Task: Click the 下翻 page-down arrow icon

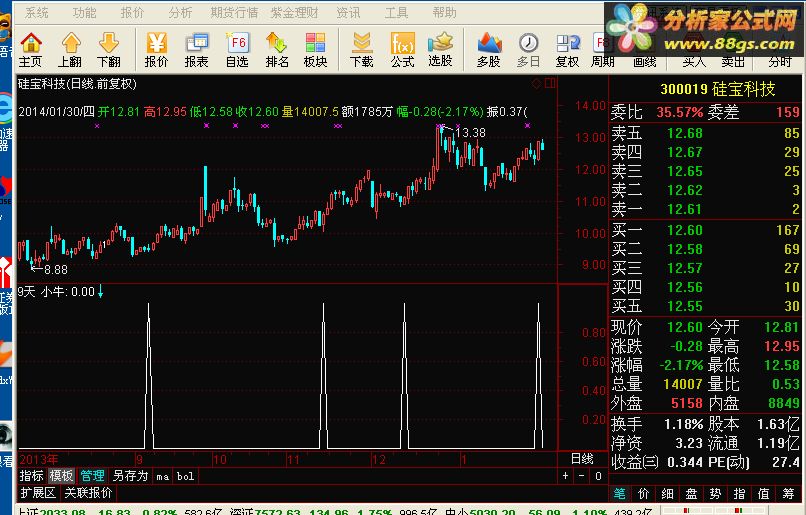Action: tap(108, 49)
